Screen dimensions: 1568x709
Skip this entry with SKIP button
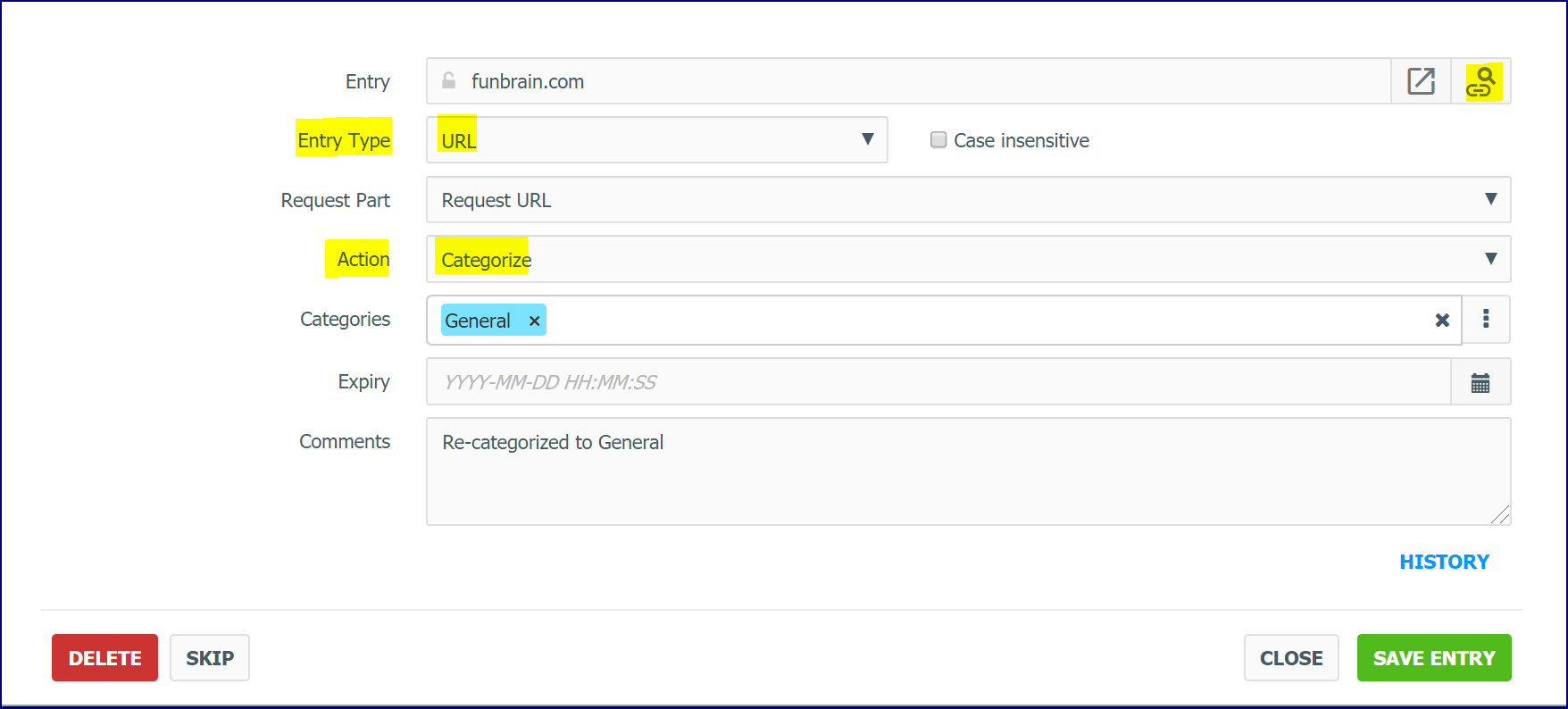pyautogui.click(x=210, y=658)
